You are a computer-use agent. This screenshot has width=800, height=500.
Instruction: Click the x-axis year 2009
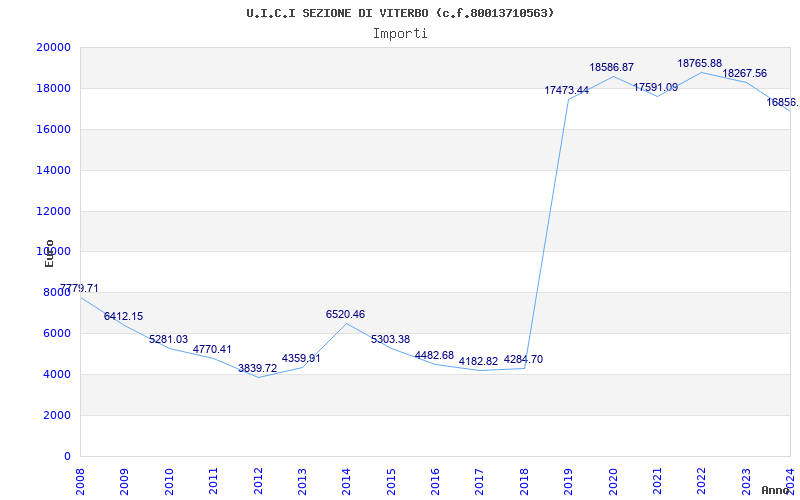click(x=124, y=481)
